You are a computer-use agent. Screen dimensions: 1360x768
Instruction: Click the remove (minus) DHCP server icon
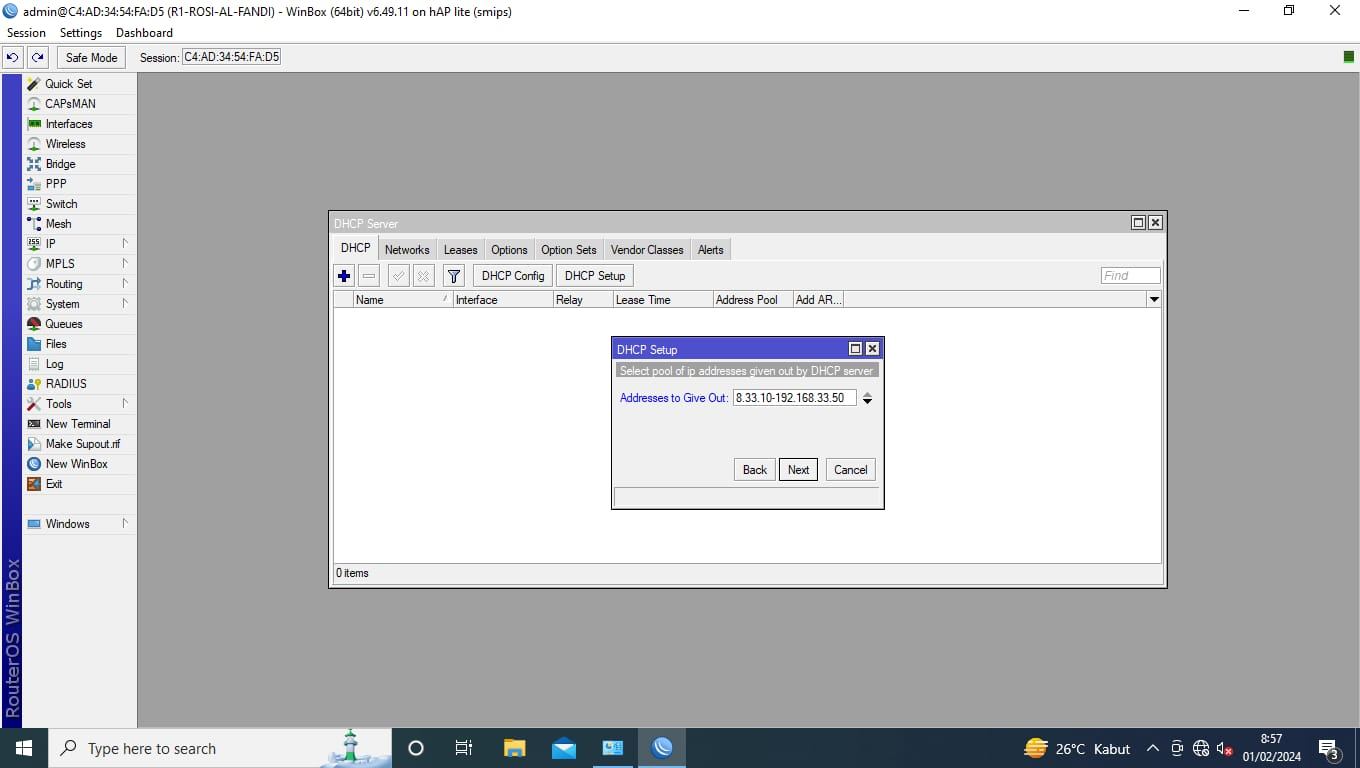click(x=369, y=276)
